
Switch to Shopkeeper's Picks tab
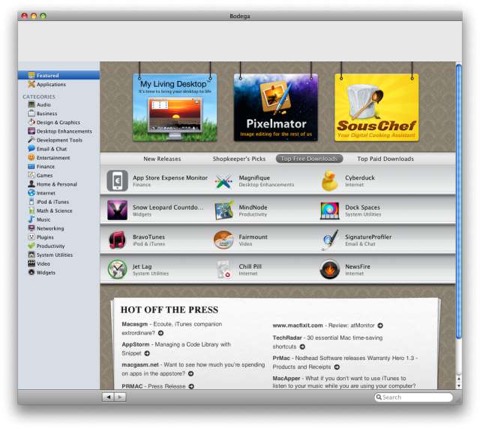pos(239,159)
